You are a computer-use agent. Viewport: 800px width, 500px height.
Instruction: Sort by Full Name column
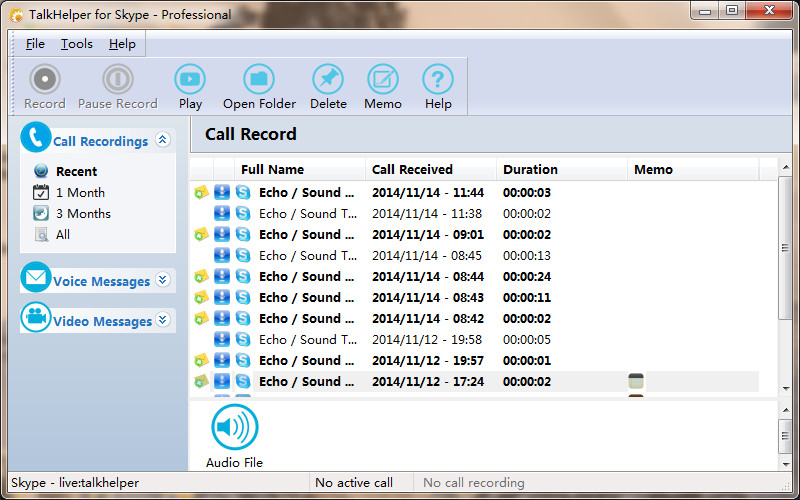point(299,169)
